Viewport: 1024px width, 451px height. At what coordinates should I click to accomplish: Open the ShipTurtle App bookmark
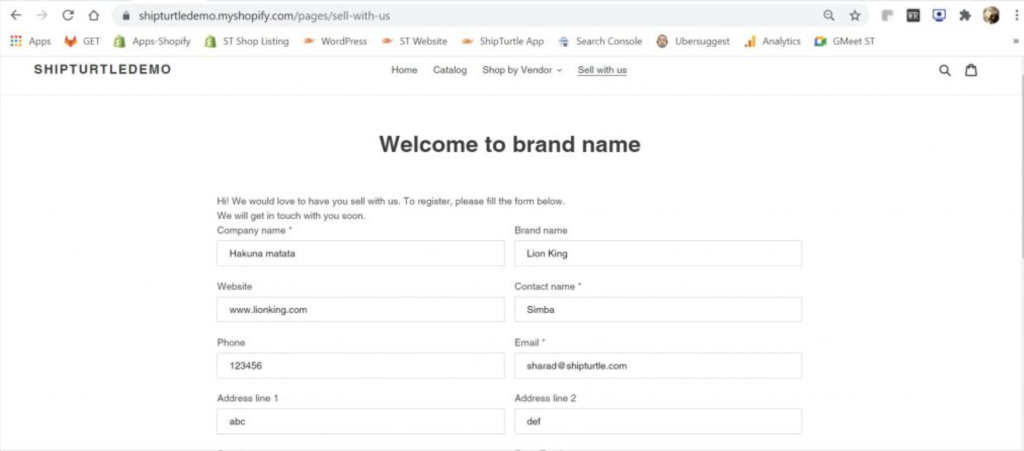(502, 41)
